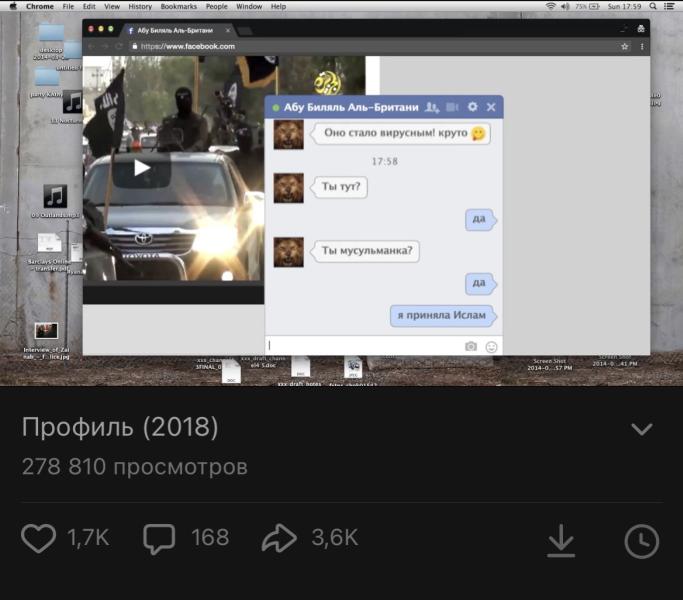Click the chat message input field
683x600 pixels.
point(364,346)
